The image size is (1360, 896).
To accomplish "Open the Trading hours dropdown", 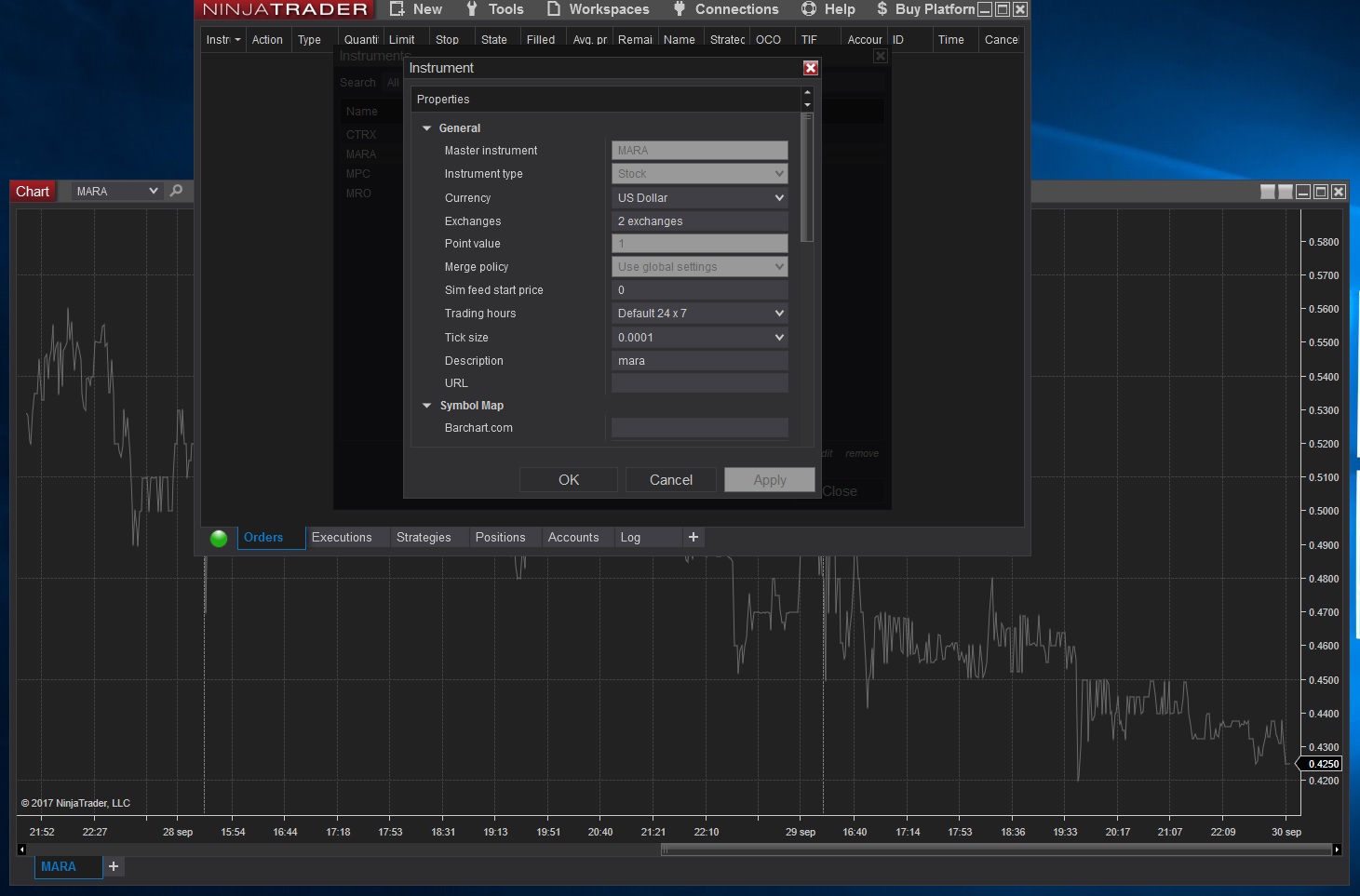I will click(x=700, y=314).
